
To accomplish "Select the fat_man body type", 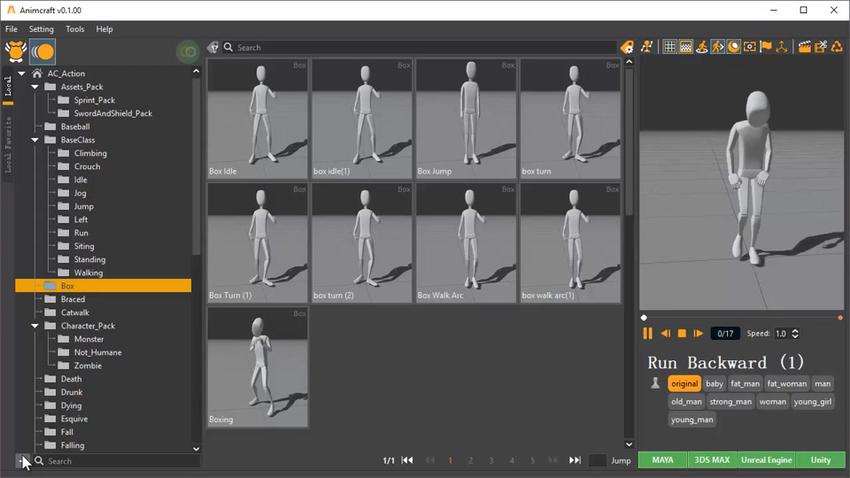I will [x=745, y=383].
